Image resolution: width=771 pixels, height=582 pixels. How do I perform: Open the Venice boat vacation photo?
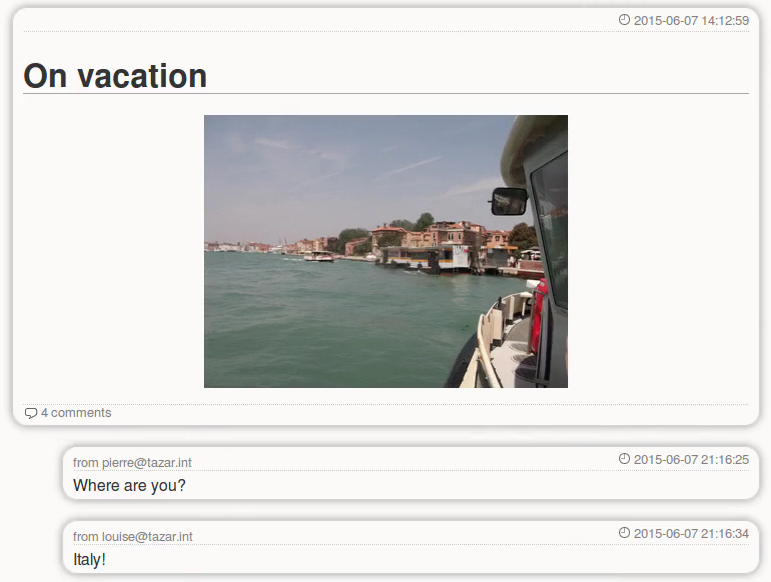(x=386, y=251)
